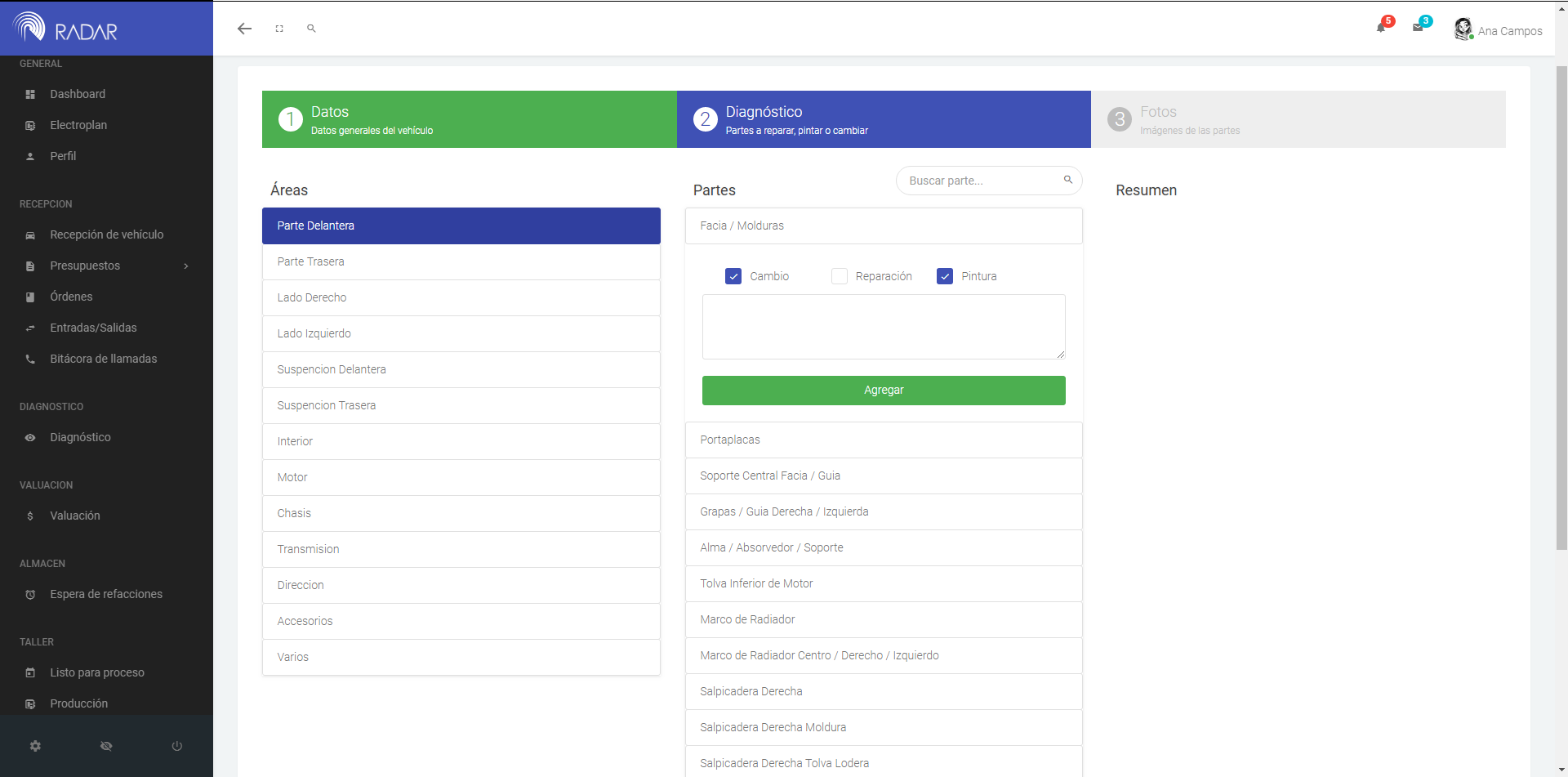Screen dimensions: 1568x777
Task: Uncheck the Pintura checkbox
Action: point(945,276)
